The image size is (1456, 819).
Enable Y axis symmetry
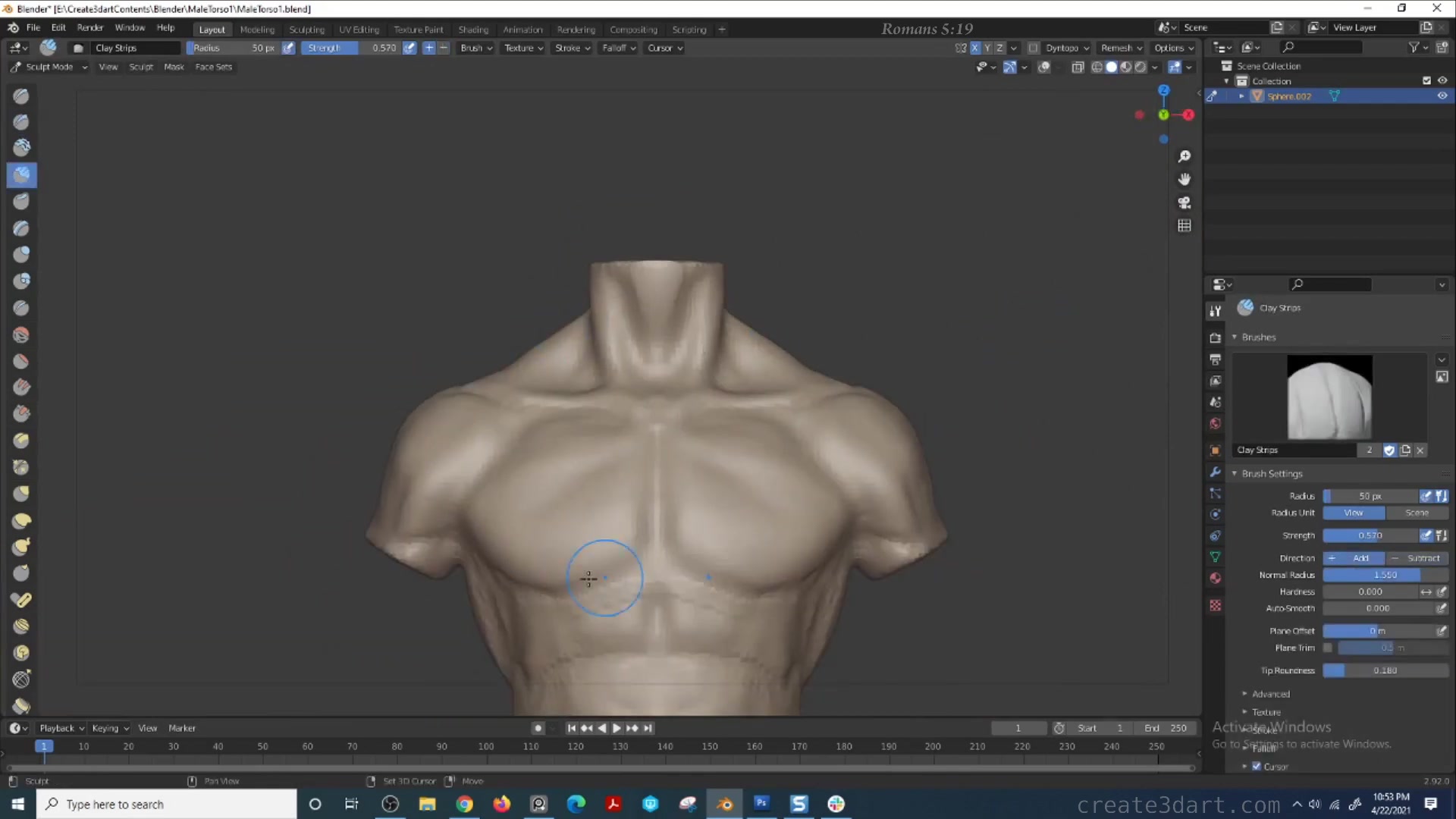pos(987,48)
